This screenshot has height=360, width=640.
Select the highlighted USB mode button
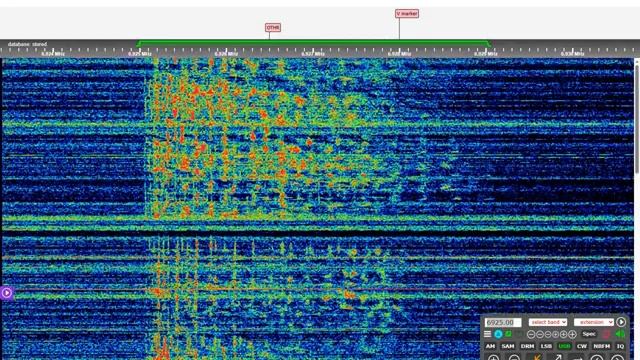pyautogui.click(x=564, y=346)
